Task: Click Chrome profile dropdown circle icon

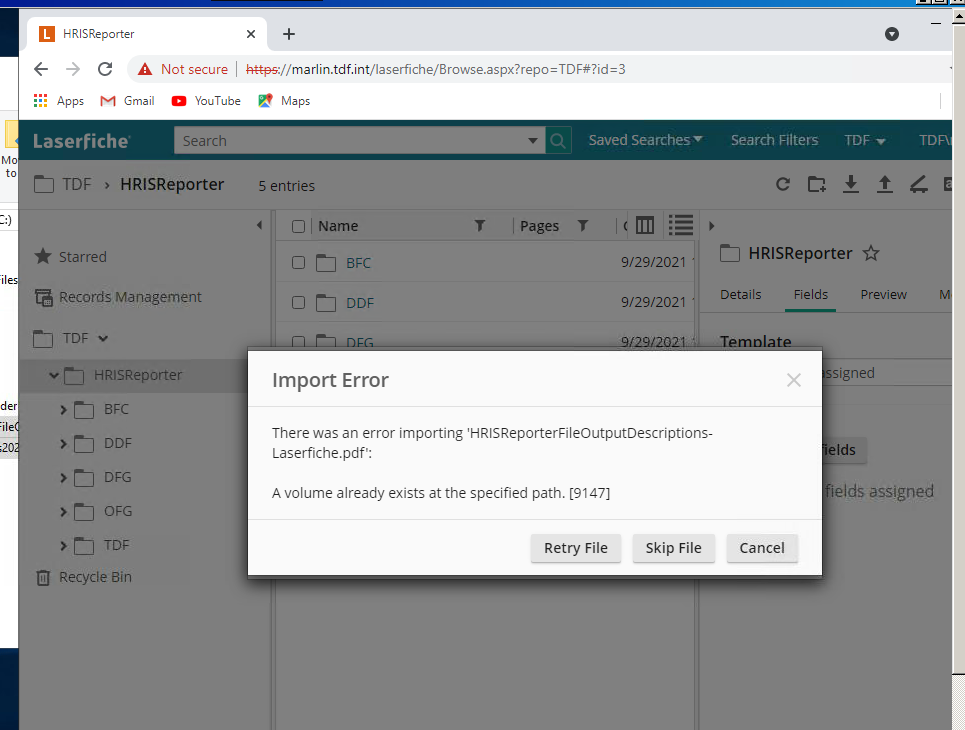Action: click(892, 34)
